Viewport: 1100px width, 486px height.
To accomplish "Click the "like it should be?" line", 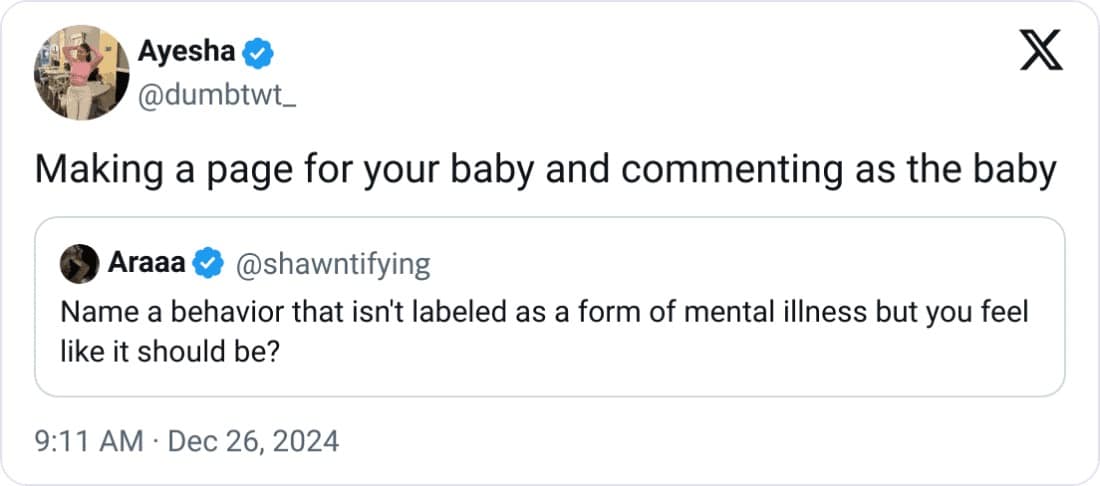I will [x=169, y=351].
